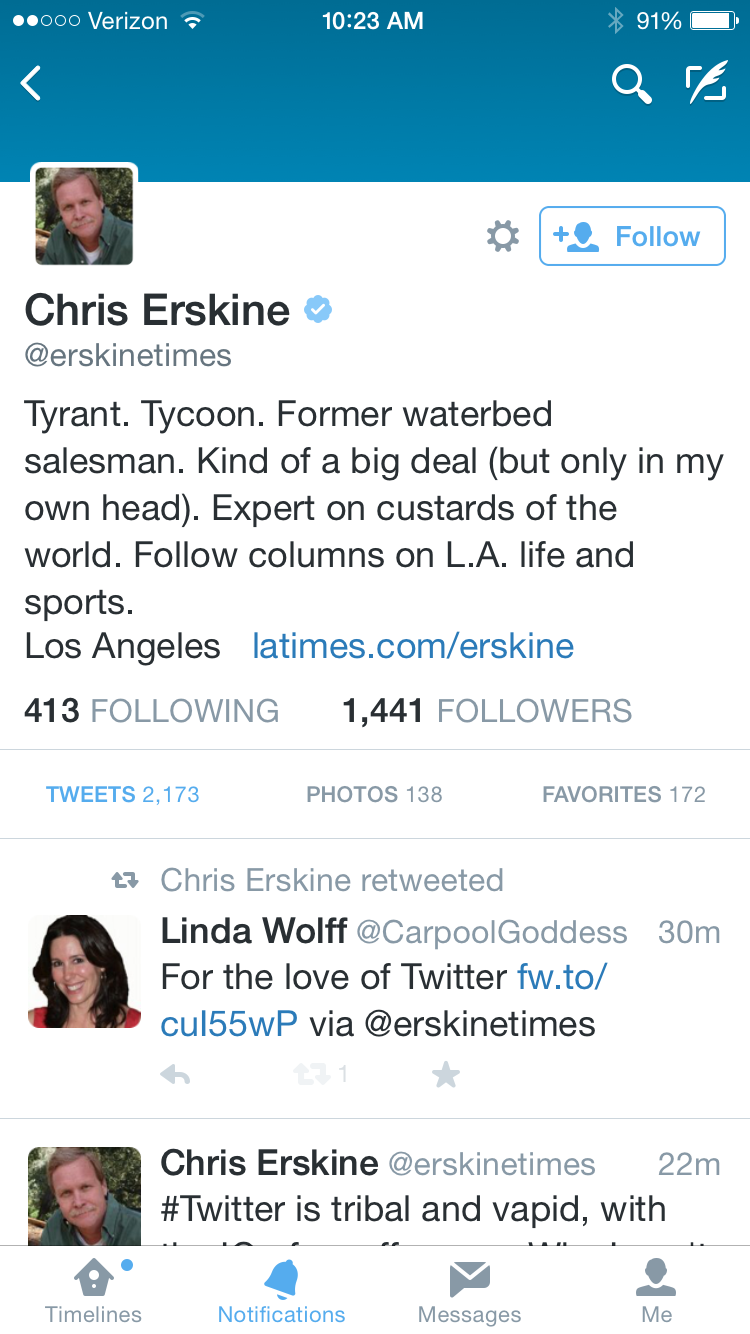View the Photos section
Image resolution: width=750 pixels, height=1334 pixels.
(374, 795)
